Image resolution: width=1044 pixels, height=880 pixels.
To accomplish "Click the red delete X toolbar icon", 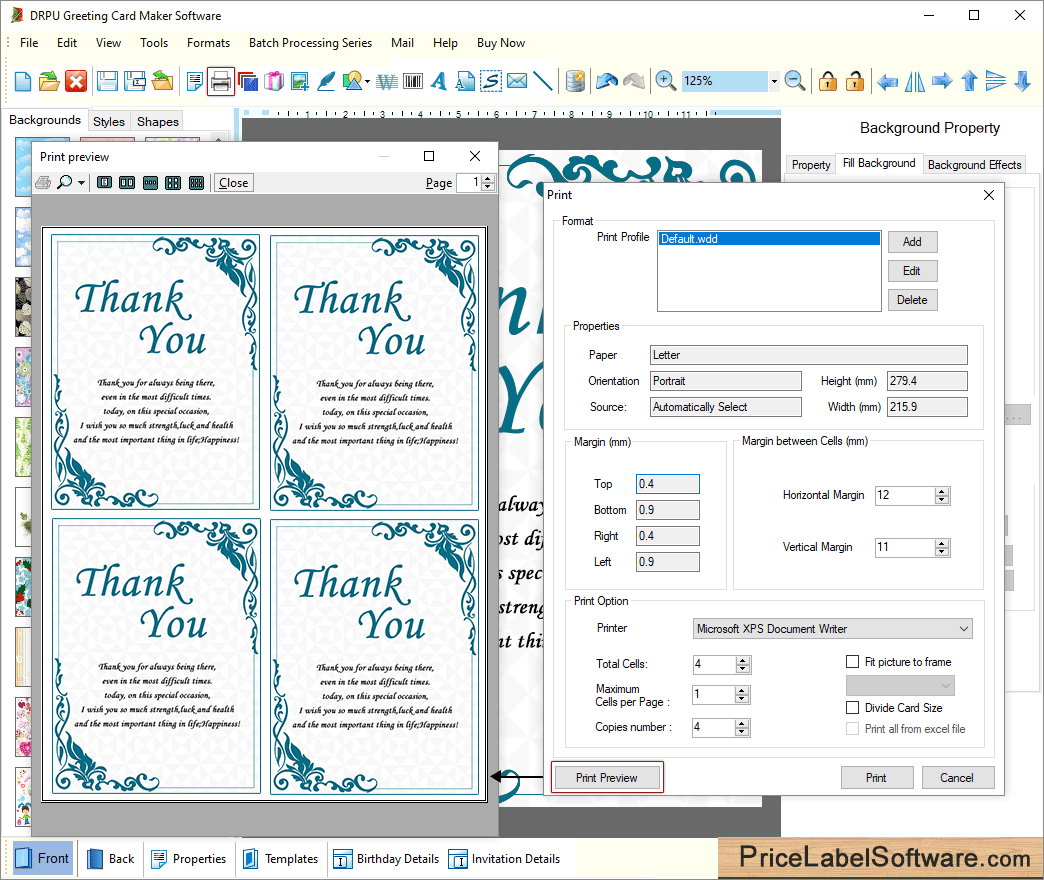I will click(76, 81).
